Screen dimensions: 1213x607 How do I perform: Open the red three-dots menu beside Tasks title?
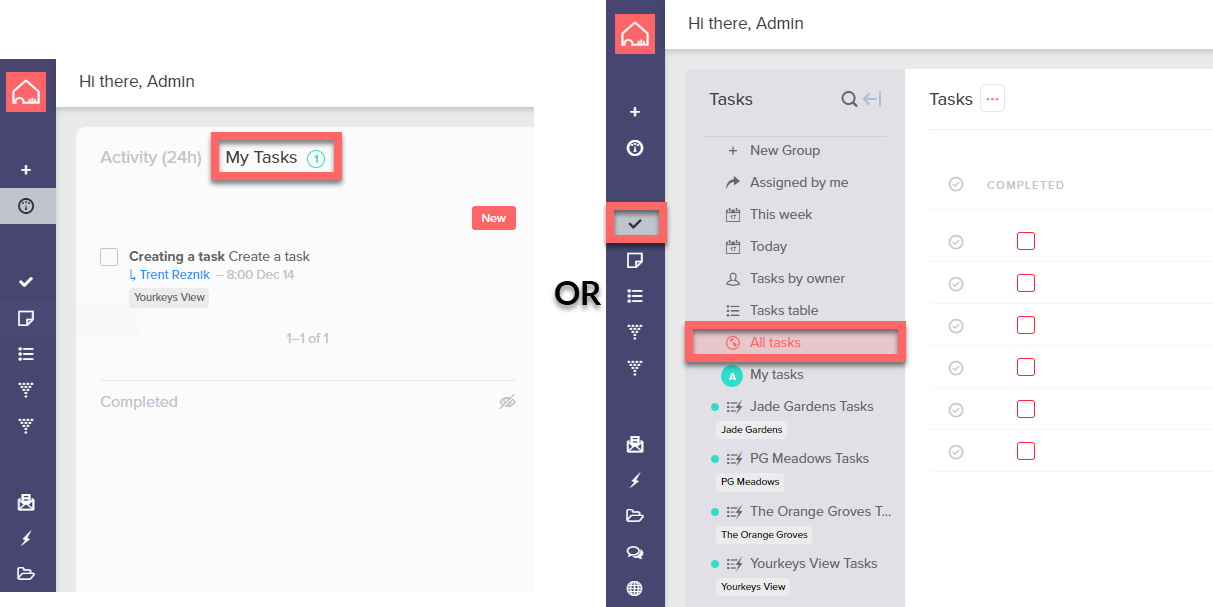click(992, 98)
